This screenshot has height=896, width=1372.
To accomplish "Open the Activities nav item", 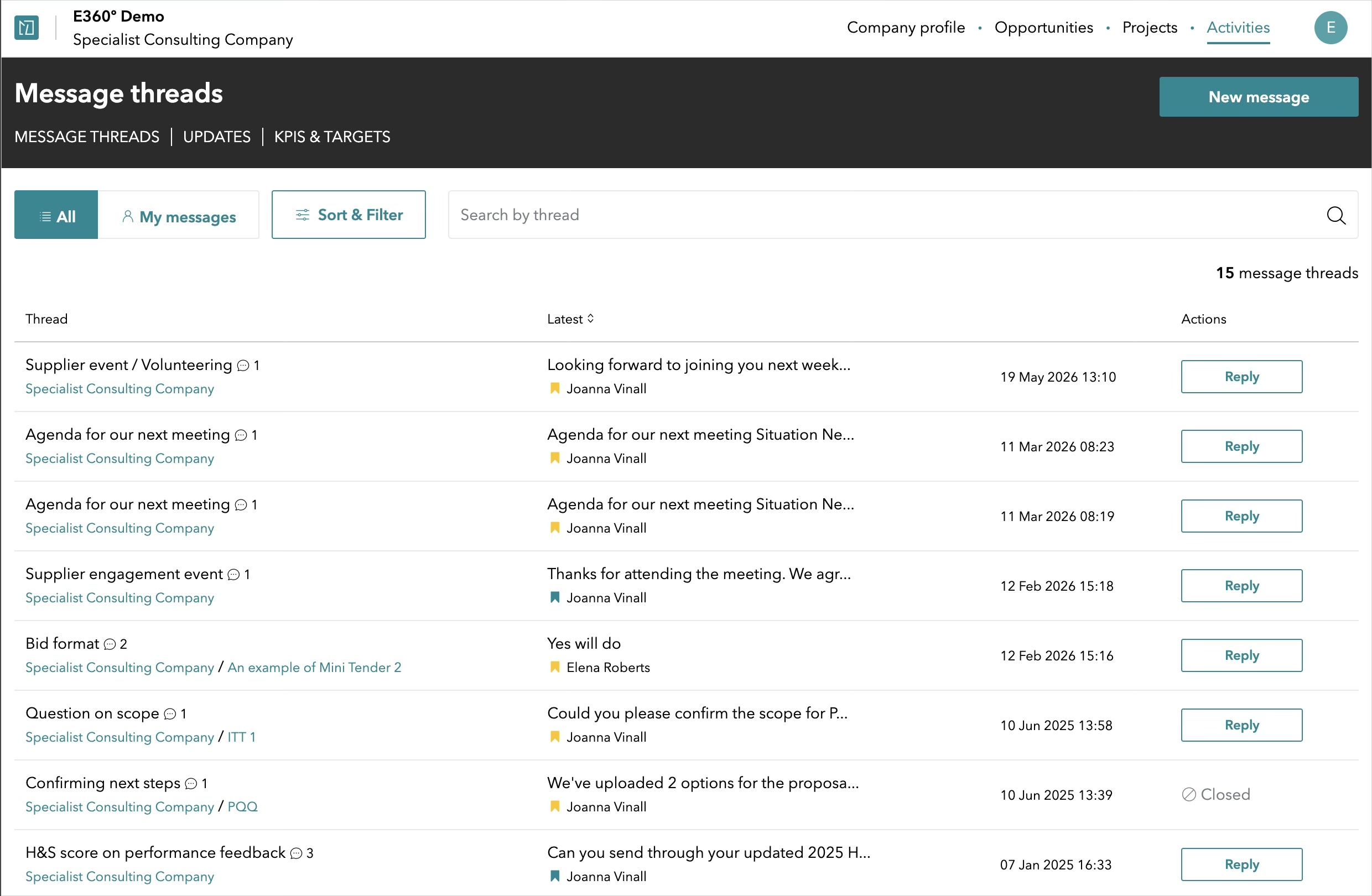I will (1238, 28).
